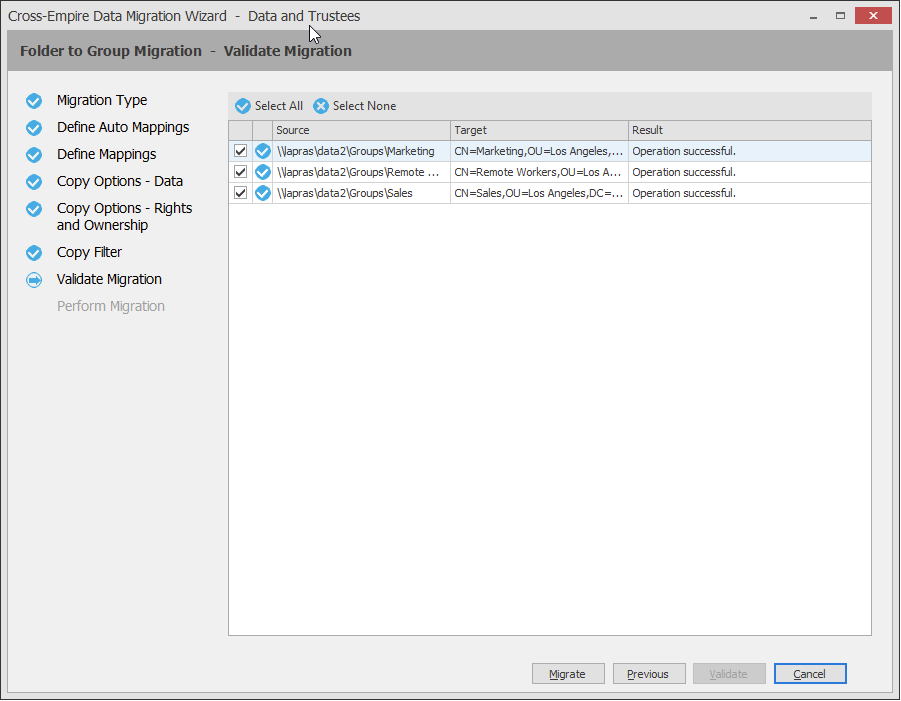Cancel the migration wizard

(810, 674)
